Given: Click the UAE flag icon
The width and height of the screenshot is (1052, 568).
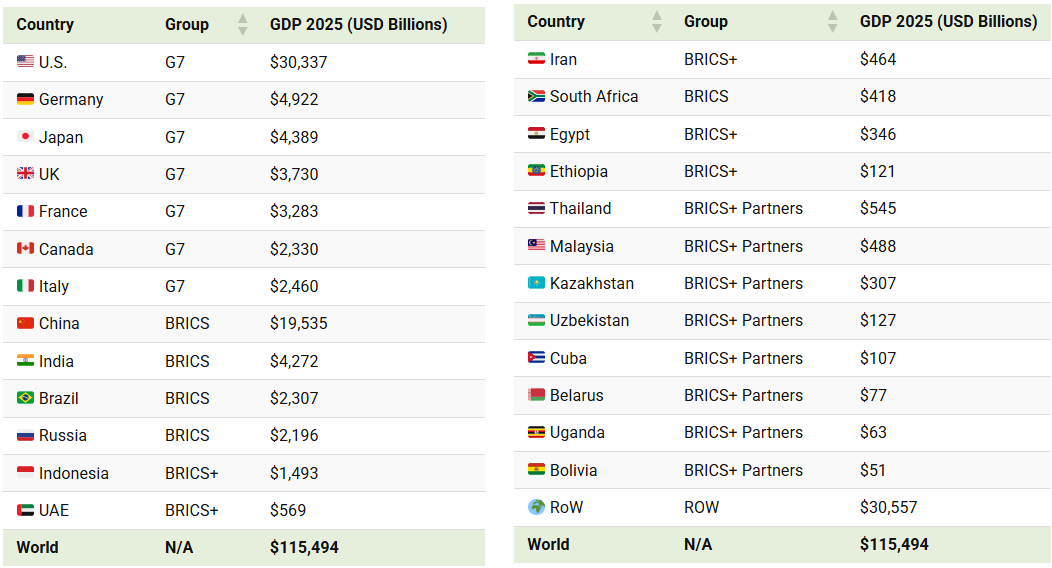Looking at the screenshot, I should pyautogui.click(x=25, y=510).
